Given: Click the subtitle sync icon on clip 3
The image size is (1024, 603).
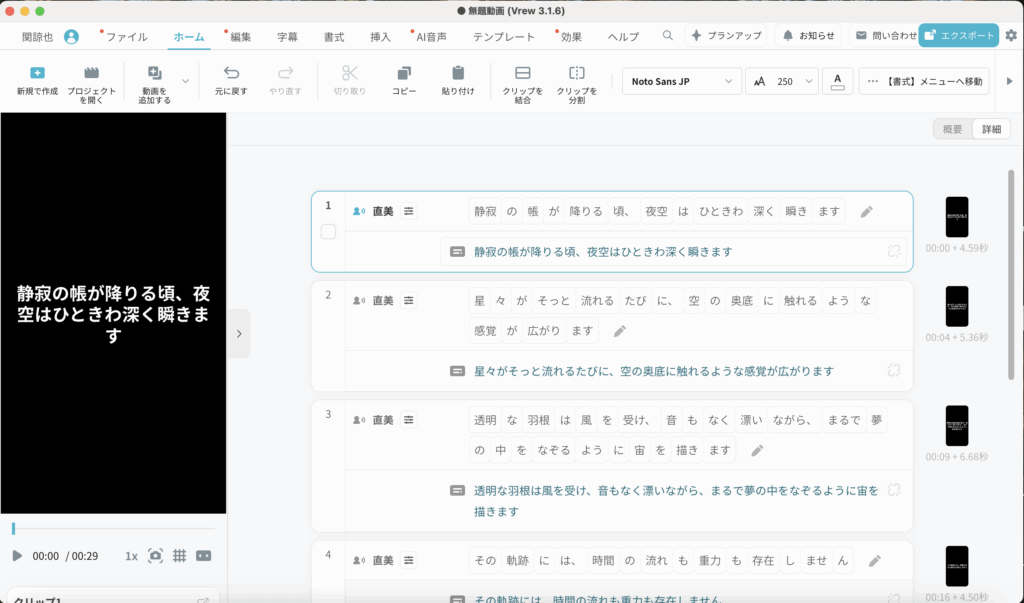Looking at the screenshot, I should pyautogui.click(x=894, y=490).
